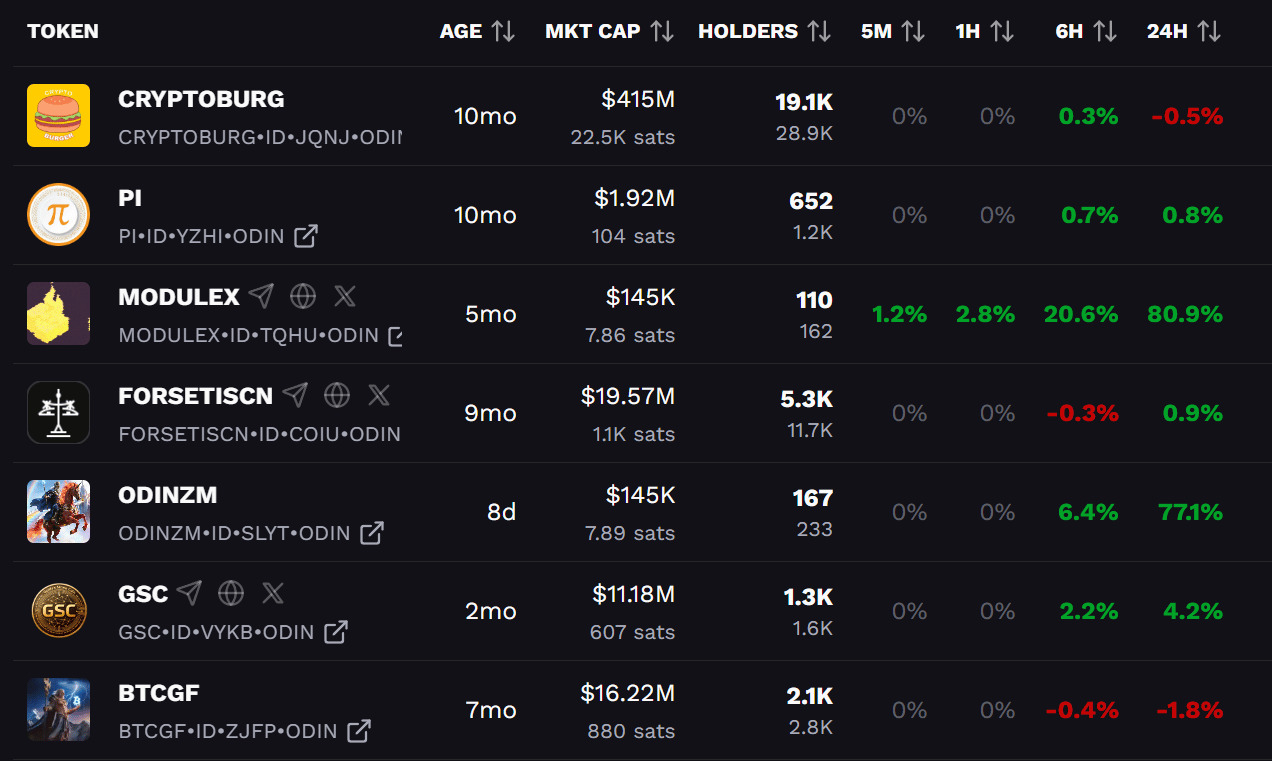The height and width of the screenshot is (761, 1272).
Task: Click the CRYPTOBURG burger logo thumbnail
Action: [58, 115]
